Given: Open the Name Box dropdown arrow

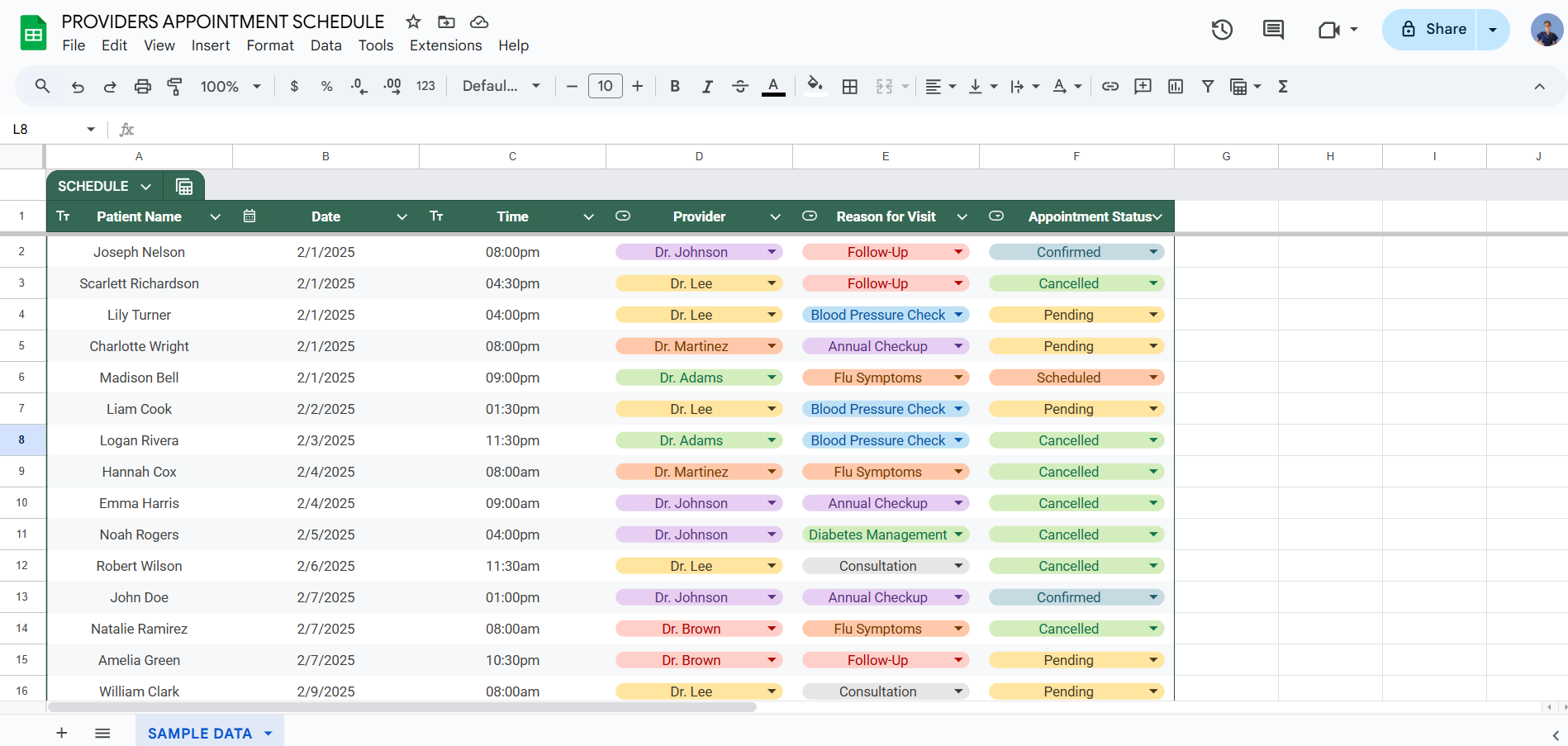Looking at the screenshot, I should pyautogui.click(x=91, y=129).
